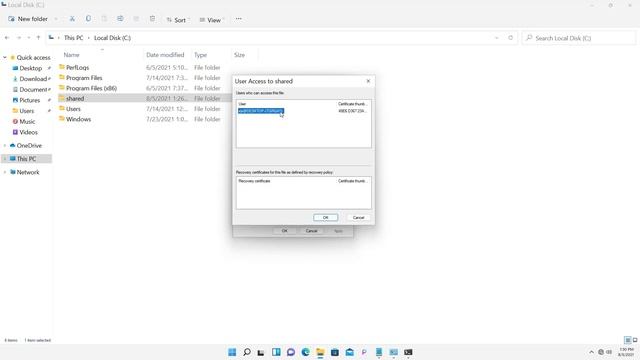Open Chat from the taskbar
The height and width of the screenshot is (360, 640).
[291, 352]
